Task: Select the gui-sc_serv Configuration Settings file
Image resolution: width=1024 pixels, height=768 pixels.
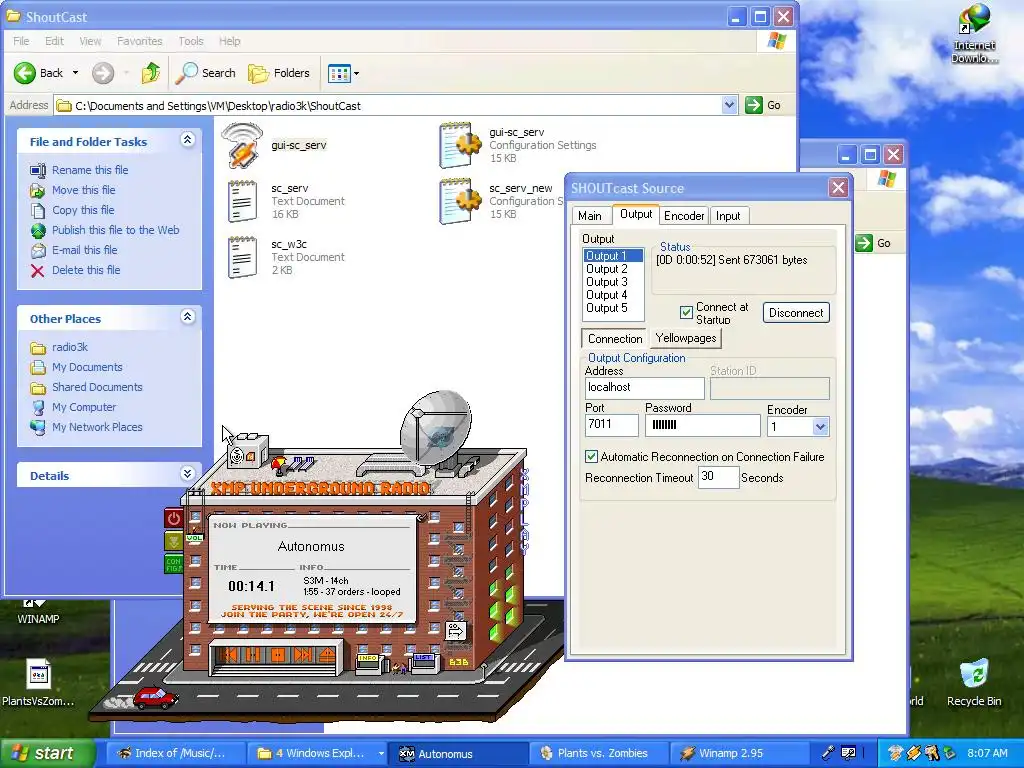Action: pos(518,145)
